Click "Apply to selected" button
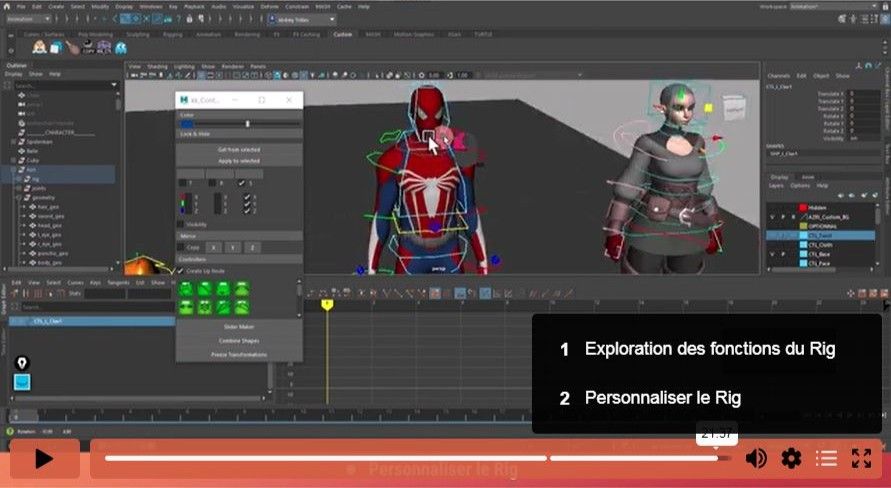This screenshot has width=891, height=488. click(x=239, y=161)
